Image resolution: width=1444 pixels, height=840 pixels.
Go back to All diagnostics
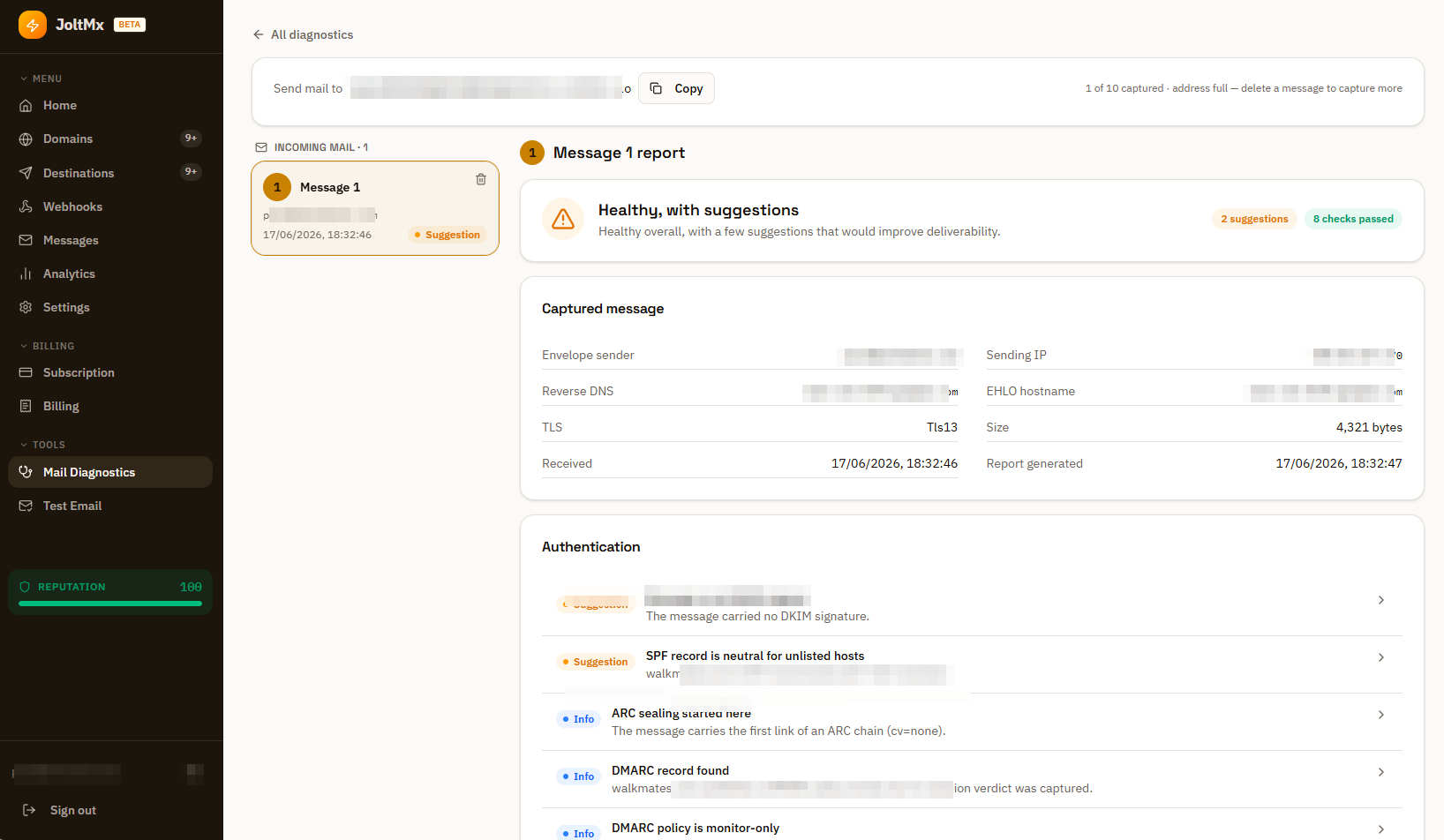pyautogui.click(x=303, y=34)
